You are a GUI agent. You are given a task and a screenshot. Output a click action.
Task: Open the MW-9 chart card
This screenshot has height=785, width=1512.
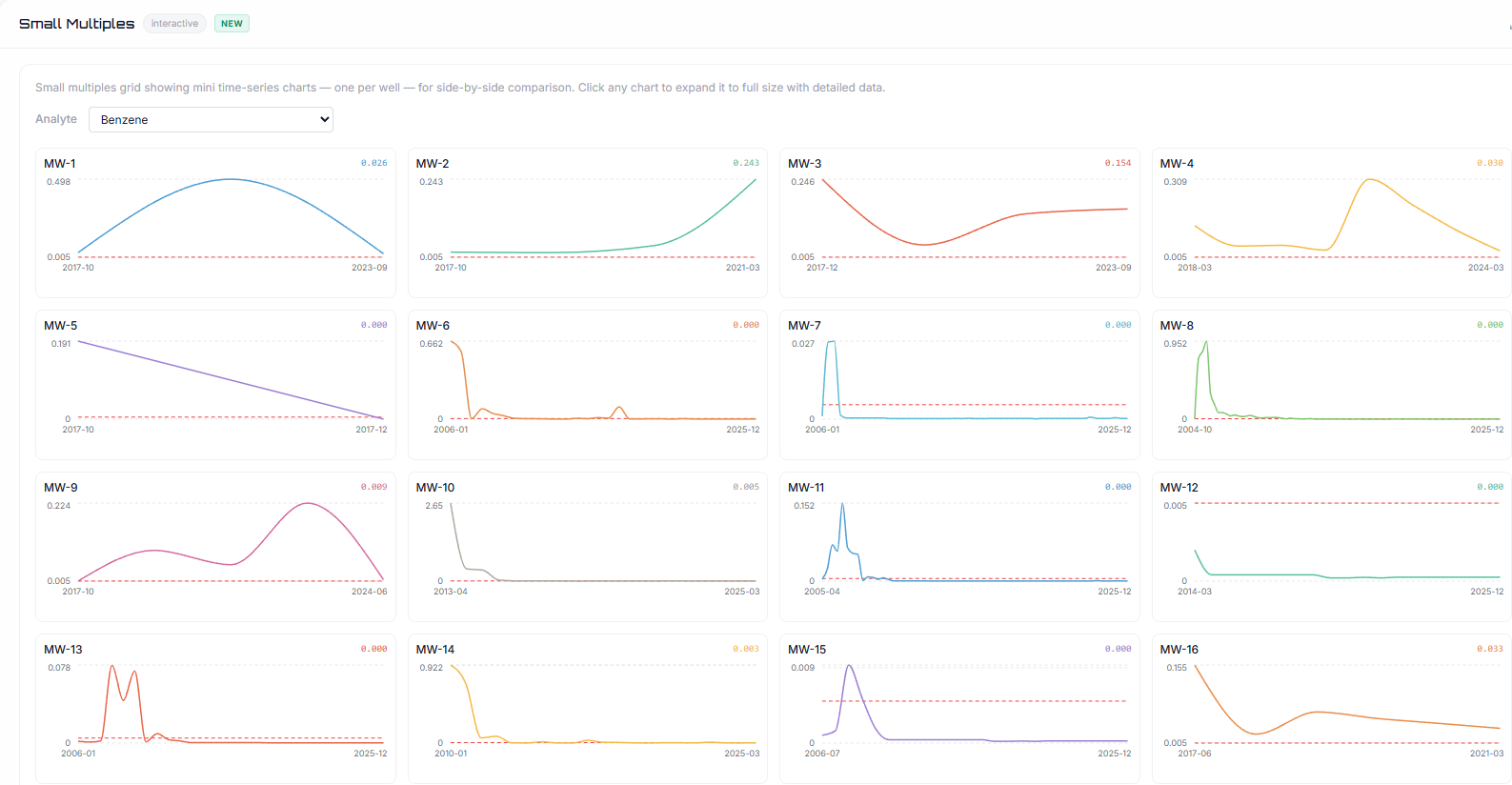pyautogui.click(x=215, y=546)
